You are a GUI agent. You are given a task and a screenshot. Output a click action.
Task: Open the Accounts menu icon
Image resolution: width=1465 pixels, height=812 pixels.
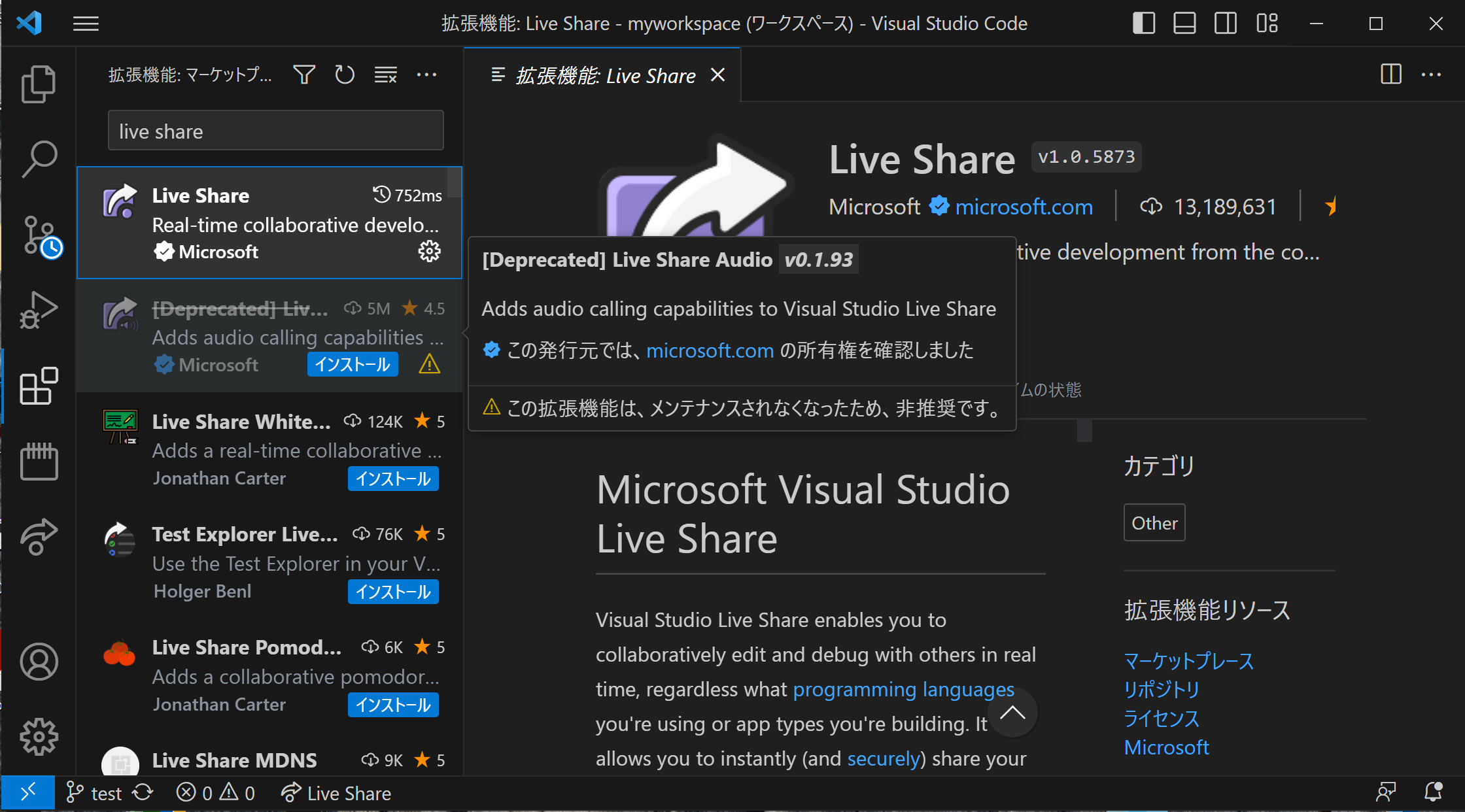(x=39, y=662)
